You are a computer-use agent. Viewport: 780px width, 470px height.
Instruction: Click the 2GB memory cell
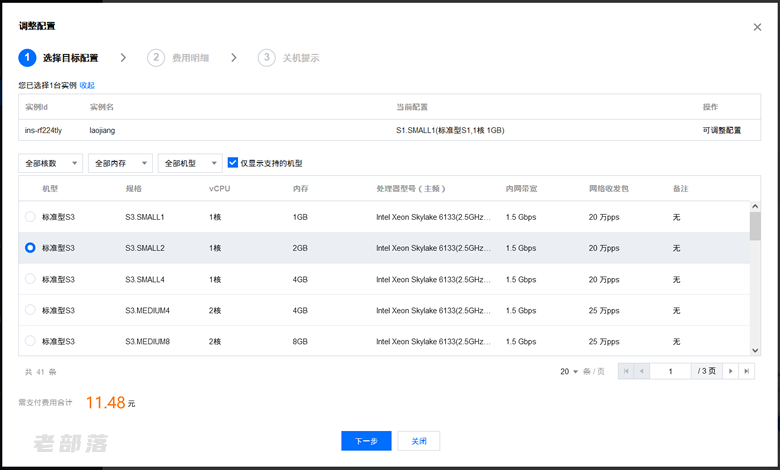(x=300, y=248)
